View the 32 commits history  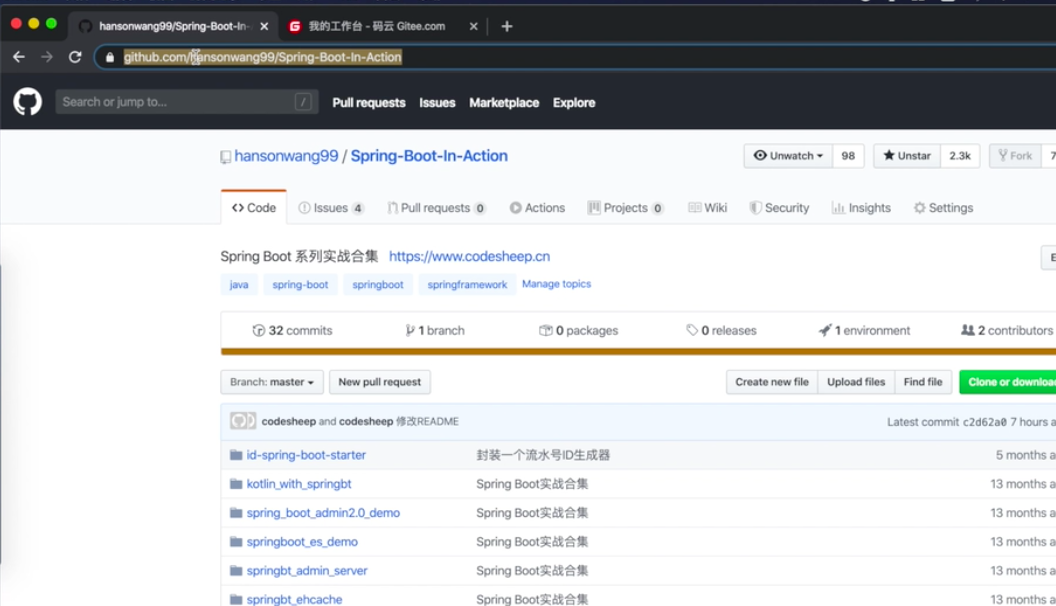(x=292, y=331)
